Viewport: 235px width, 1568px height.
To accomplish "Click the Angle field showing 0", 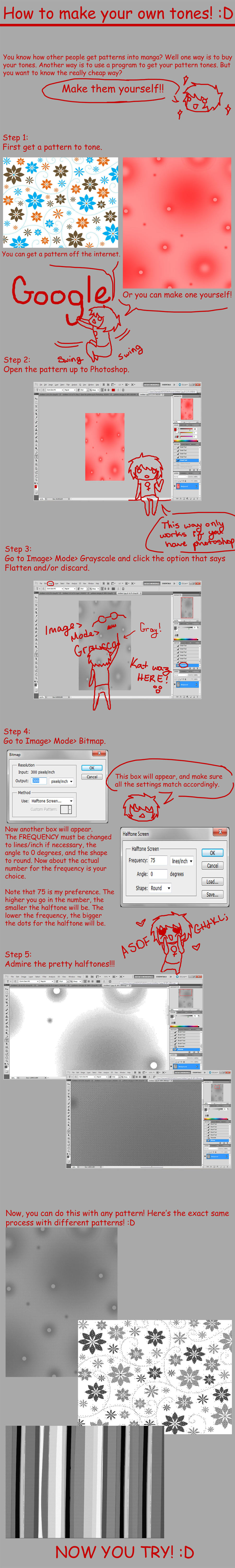I will 158,874.
